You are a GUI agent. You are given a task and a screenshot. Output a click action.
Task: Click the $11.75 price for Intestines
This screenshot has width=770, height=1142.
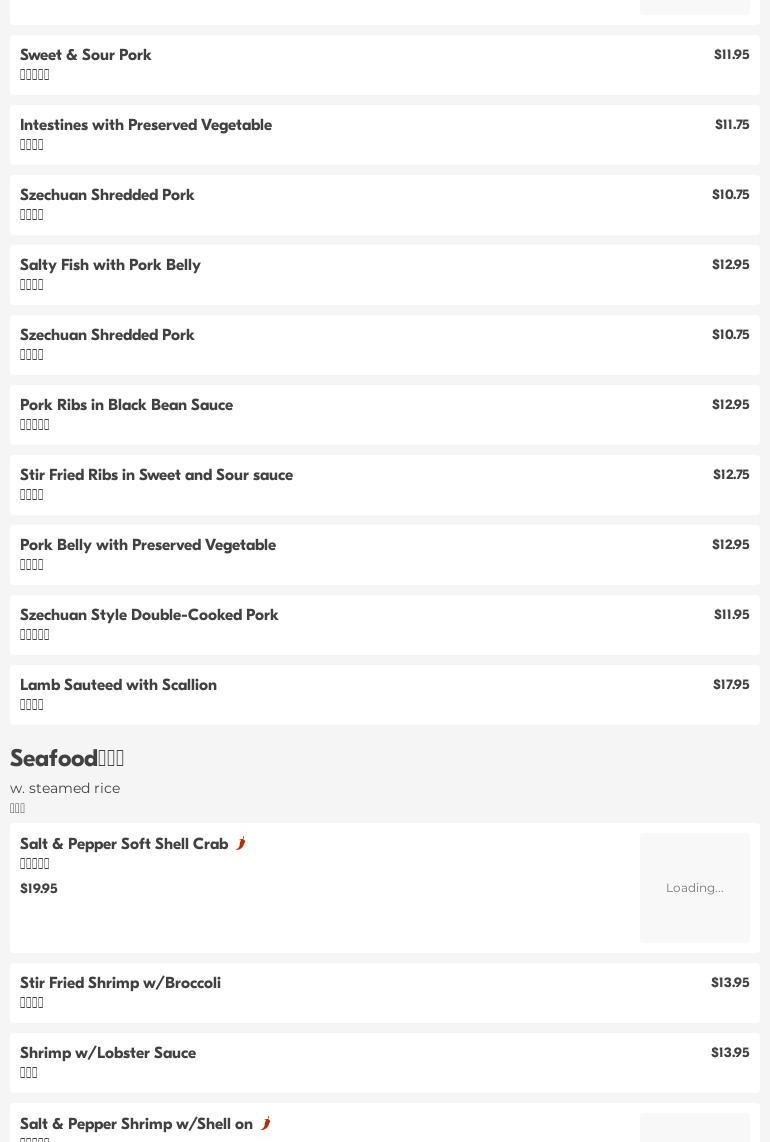(732, 125)
